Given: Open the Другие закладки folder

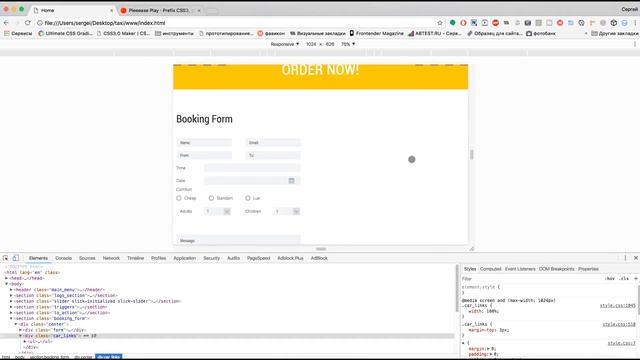Looking at the screenshot, I should (615, 33).
